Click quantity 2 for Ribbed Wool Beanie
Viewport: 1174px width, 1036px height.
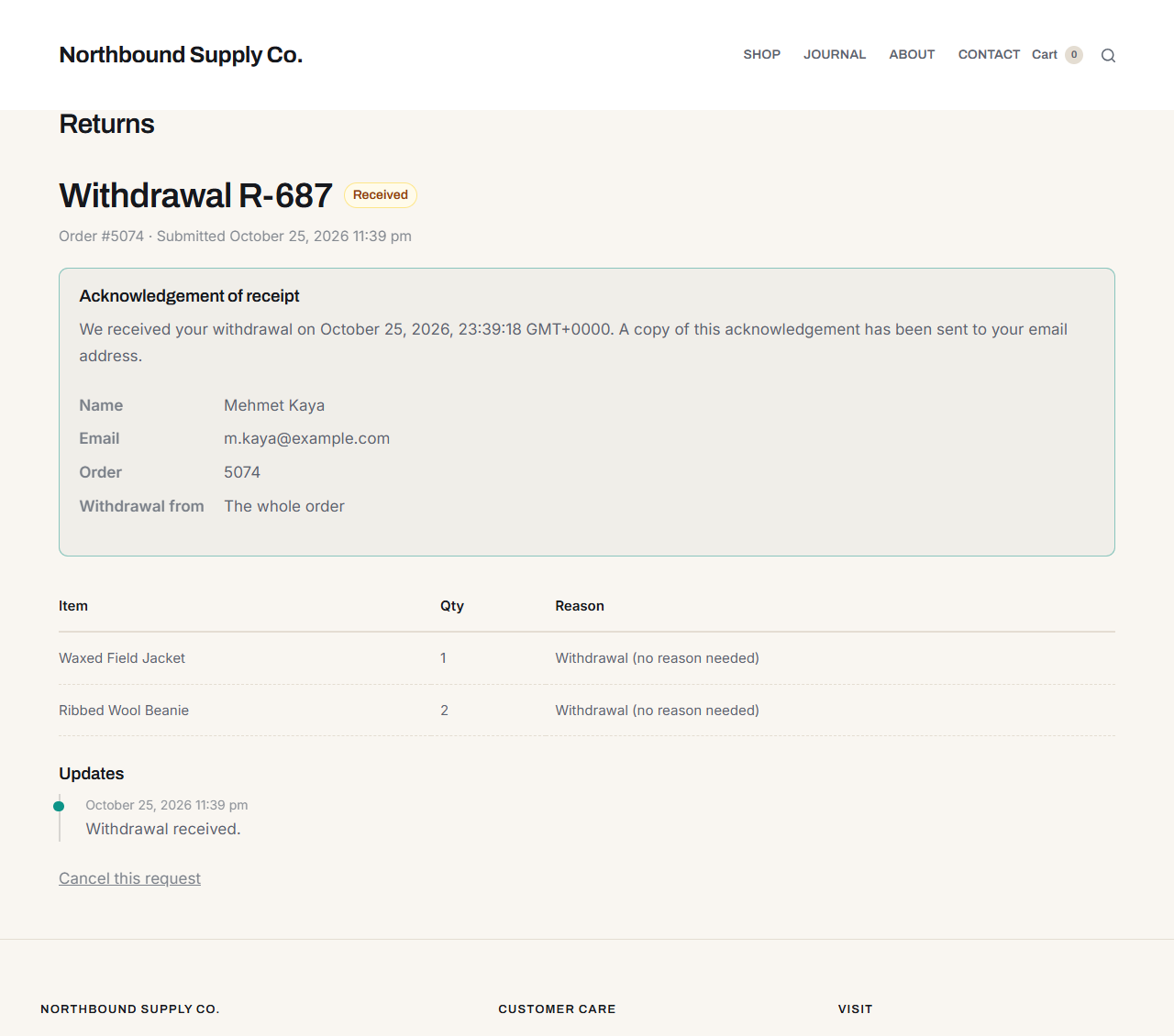(445, 711)
